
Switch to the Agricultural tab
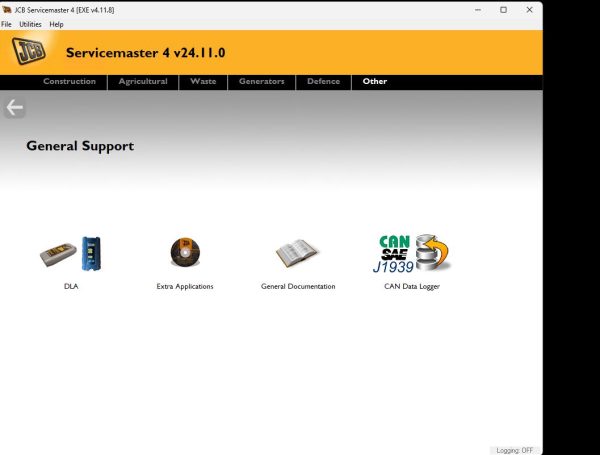point(143,81)
